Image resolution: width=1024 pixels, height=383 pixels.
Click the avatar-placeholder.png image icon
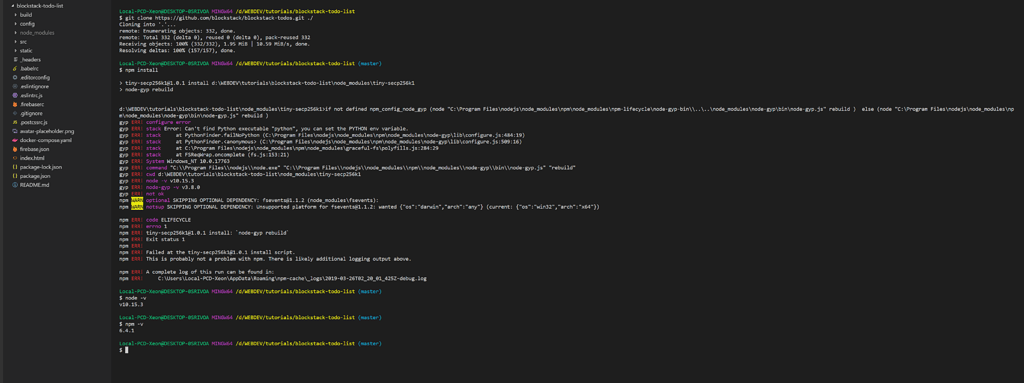(15, 131)
